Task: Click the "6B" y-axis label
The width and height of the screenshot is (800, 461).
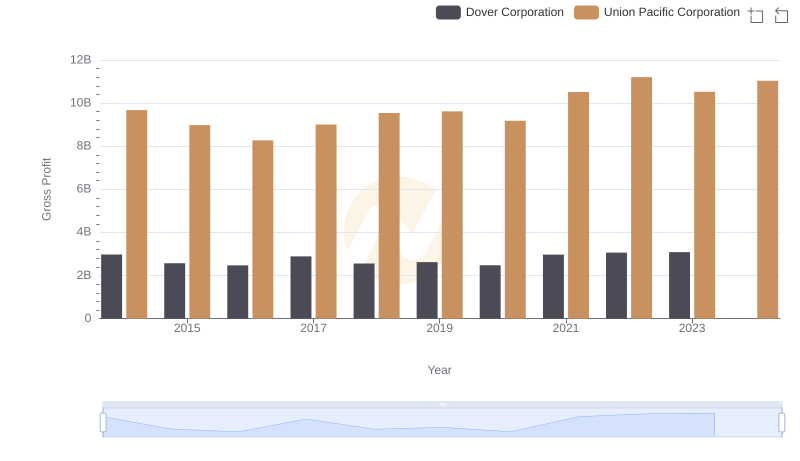Action: pyautogui.click(x=84, y=189)
